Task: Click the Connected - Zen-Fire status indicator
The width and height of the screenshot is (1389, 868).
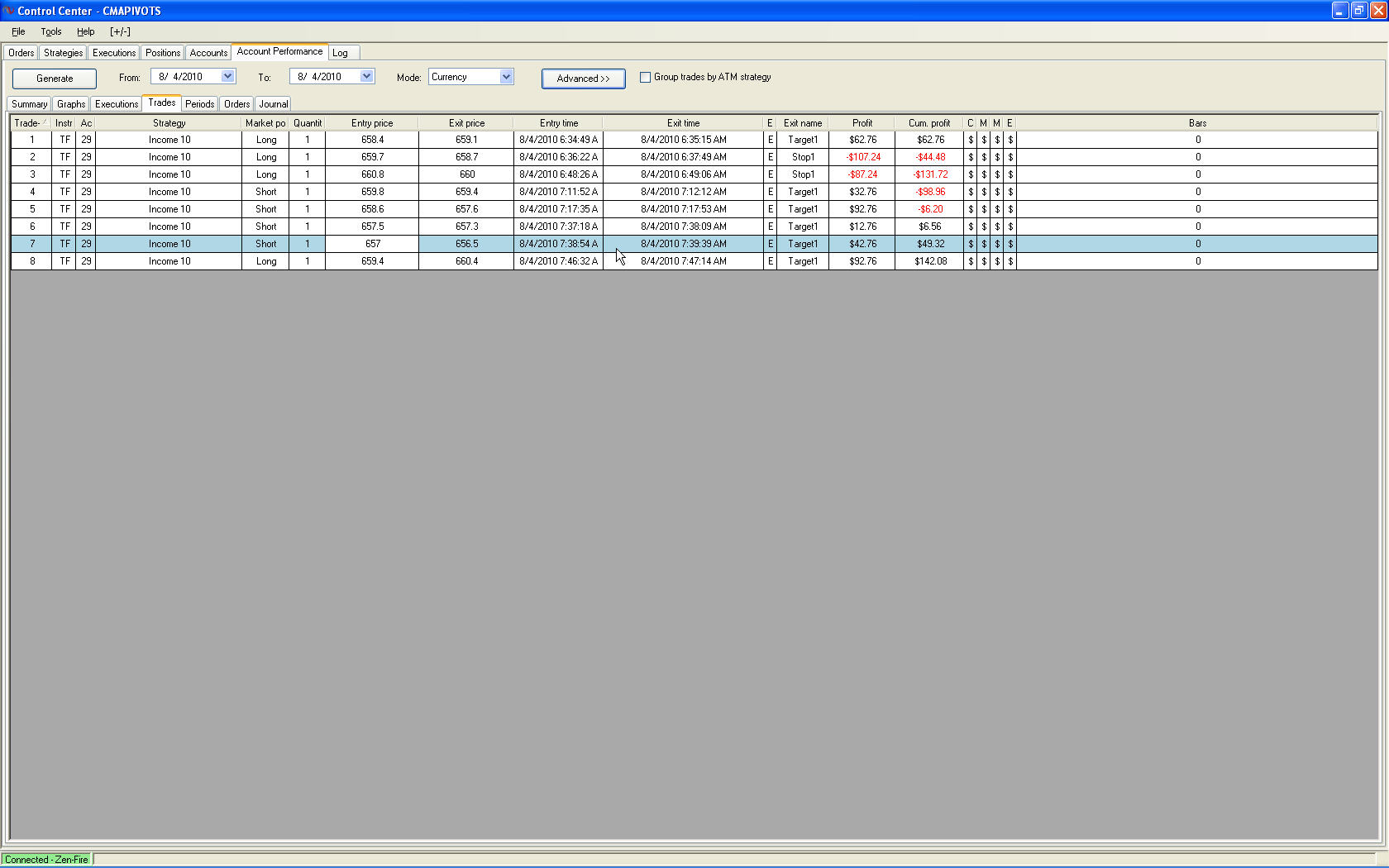Action: coord(46,860)
